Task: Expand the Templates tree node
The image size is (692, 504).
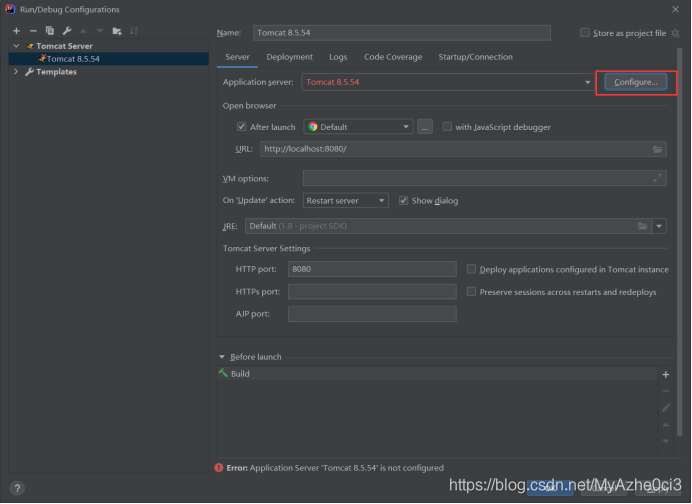Action: tap(15, 72)
